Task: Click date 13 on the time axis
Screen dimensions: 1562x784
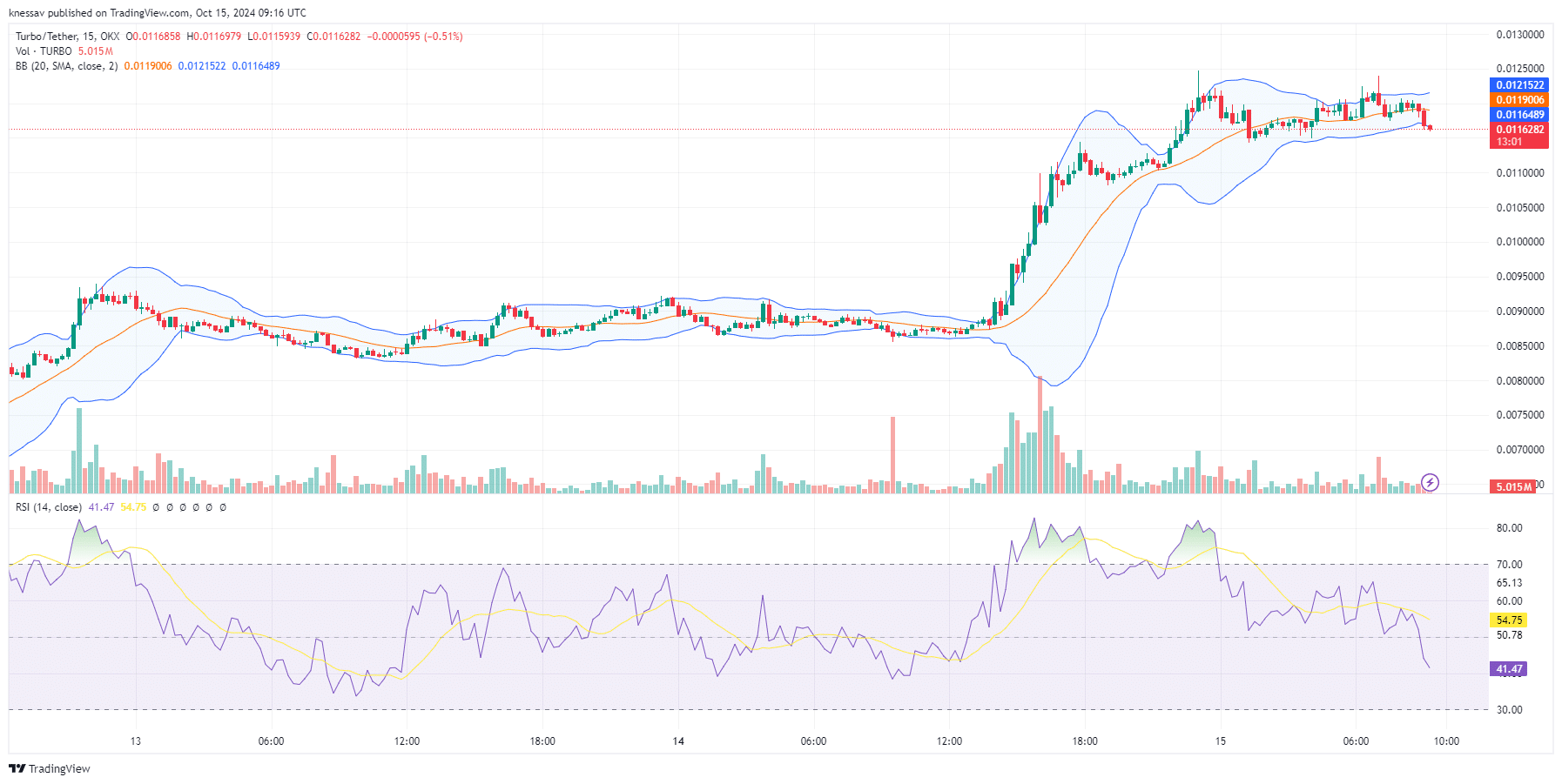Action: [135, 741]
